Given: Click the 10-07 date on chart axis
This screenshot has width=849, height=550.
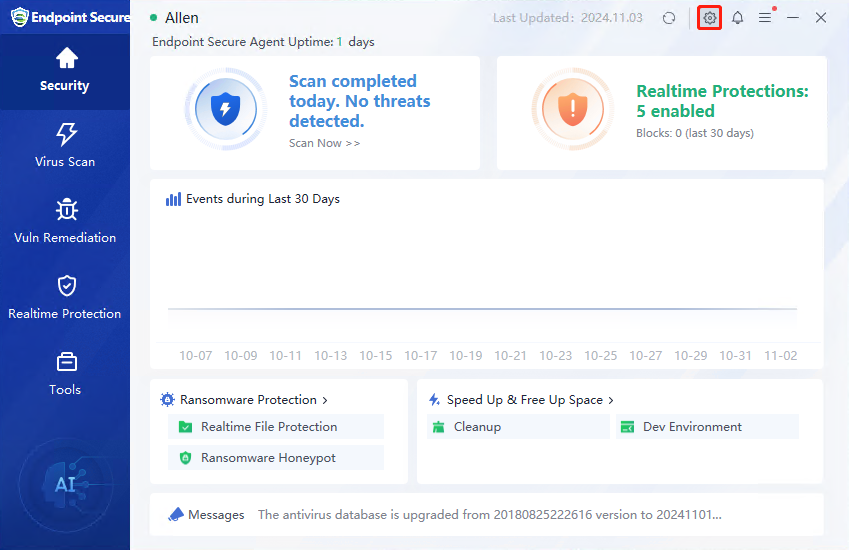Looking at the screenshot, I should (x=195, y=356).
